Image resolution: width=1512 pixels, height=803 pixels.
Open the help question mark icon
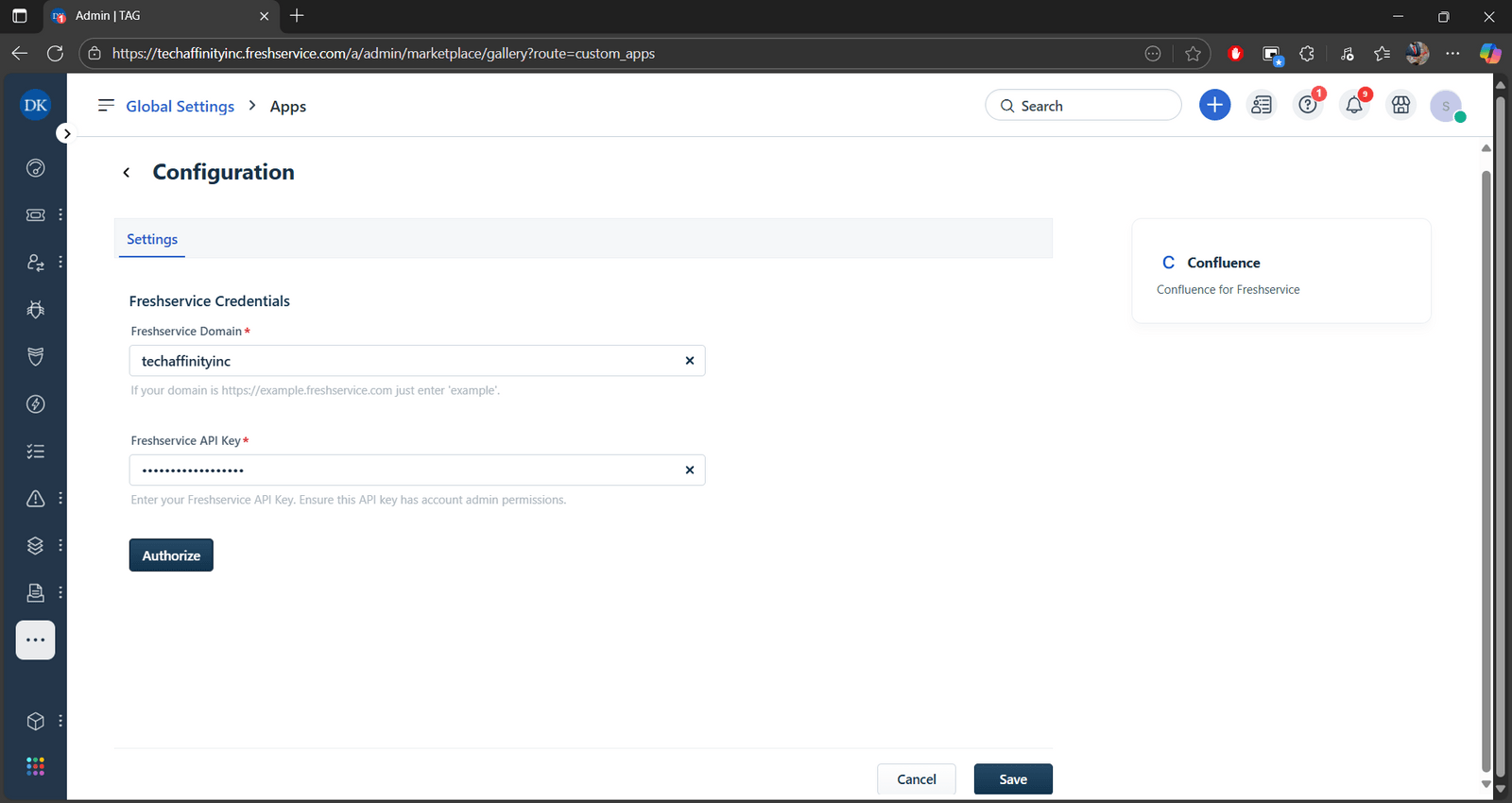coord(1308,105)
